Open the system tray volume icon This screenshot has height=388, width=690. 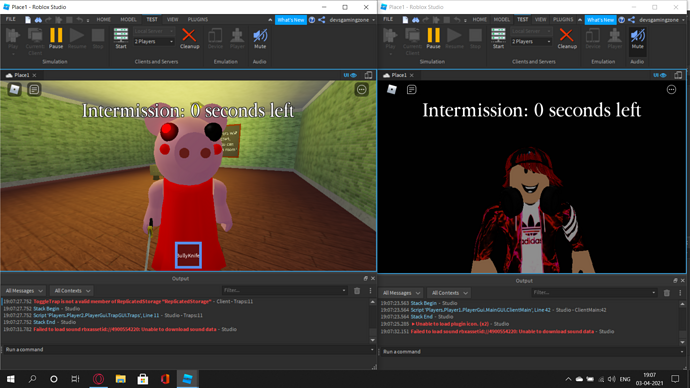pyautogui.click(x=612, y=379)
